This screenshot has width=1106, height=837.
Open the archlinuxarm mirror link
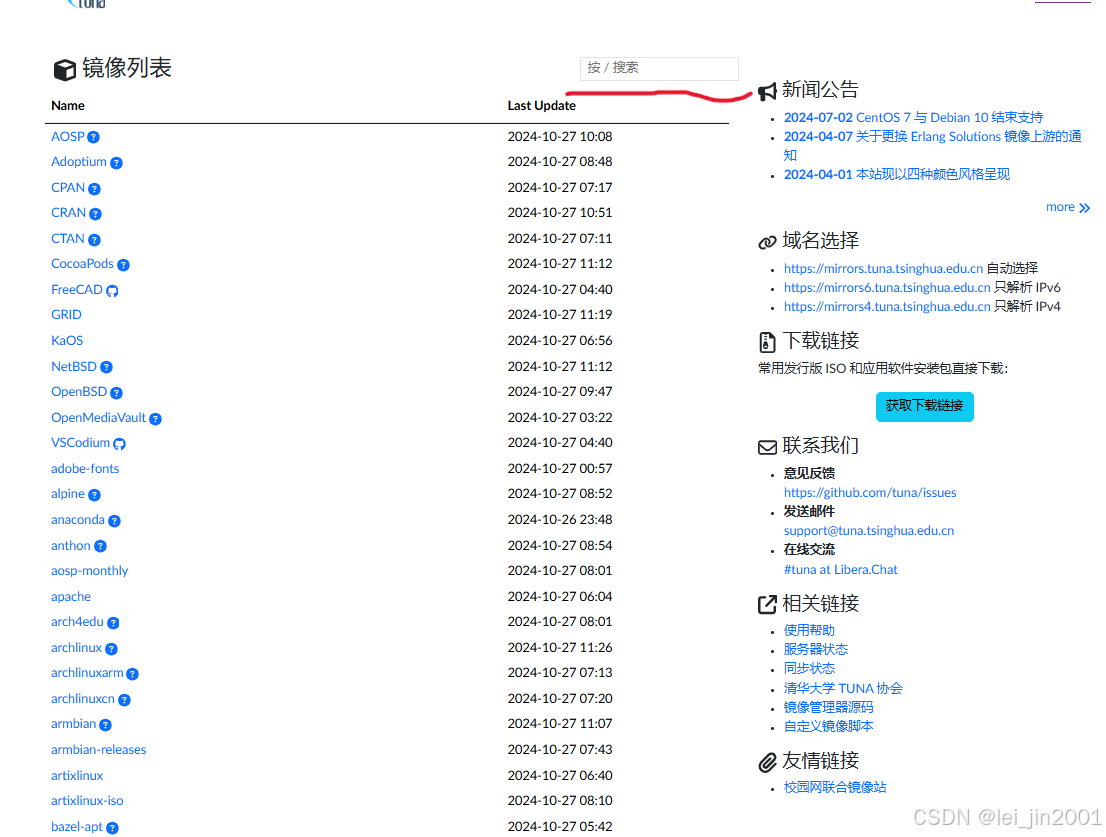[x=87, y=673]
